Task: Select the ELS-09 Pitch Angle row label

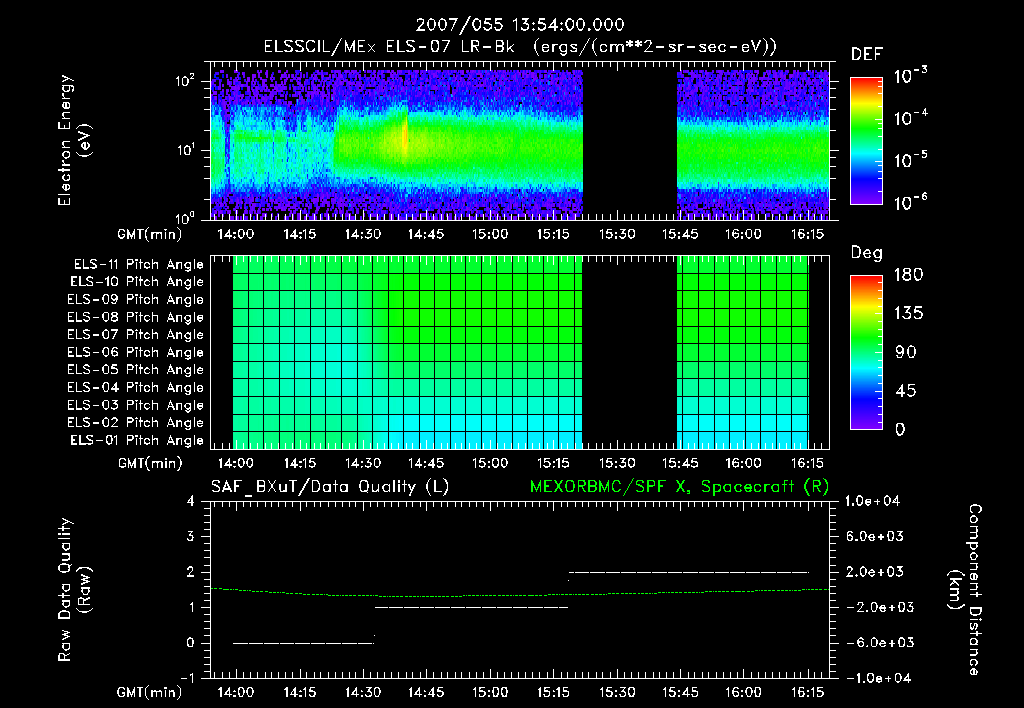Action: click(x=135, y=300)
